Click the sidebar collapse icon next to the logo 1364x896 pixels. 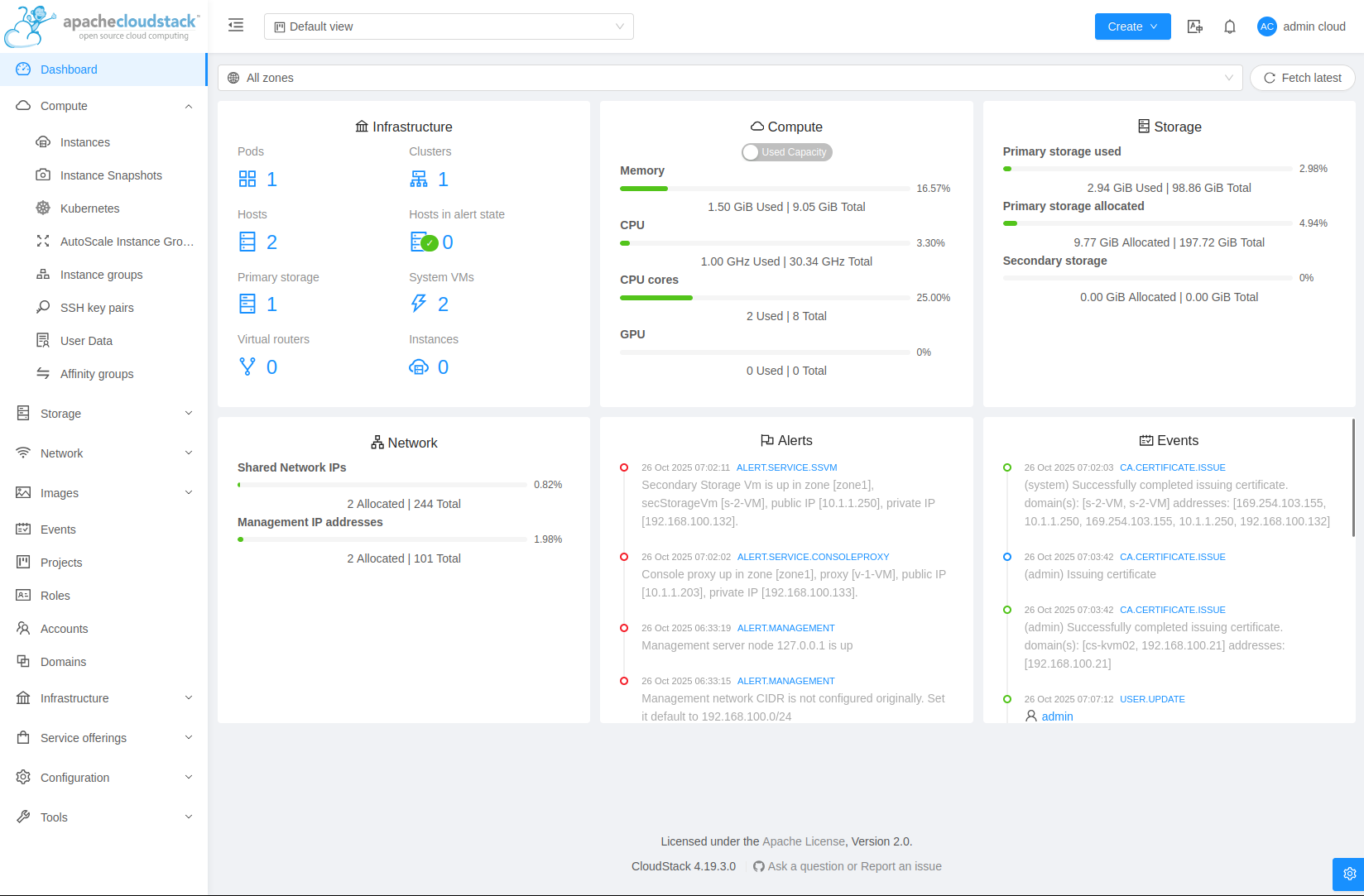(x=236, y=25)
